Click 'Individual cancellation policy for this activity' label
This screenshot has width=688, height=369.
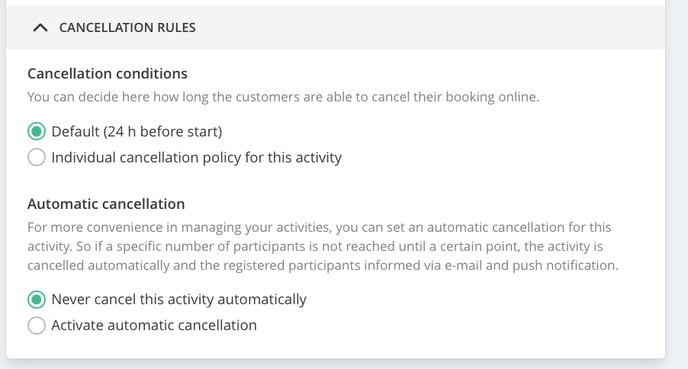click(x=197, y=158)
